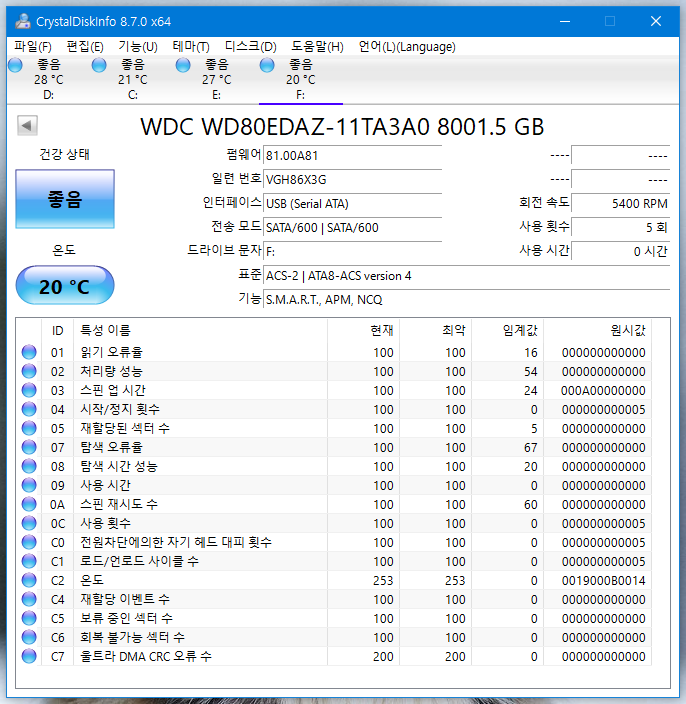
Task: Open the 디스크(D) menu
Action: tap(251, 47)
